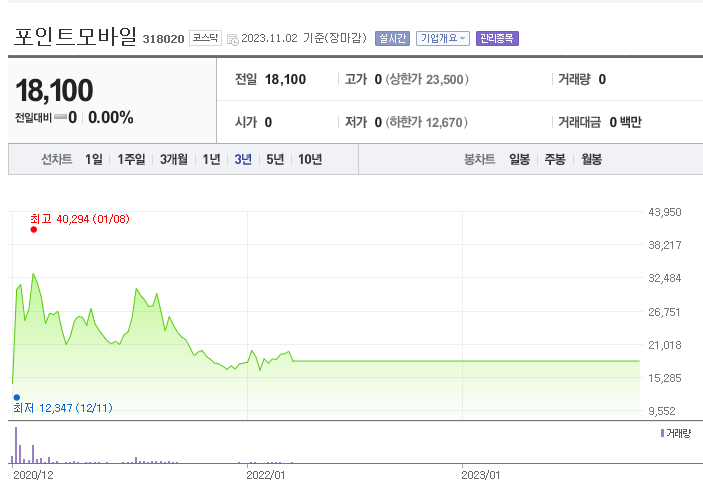Switch to 주봉 candlestick chart
Screen dimensions: 703x487
pyautogui.click(x=555, y=159)
